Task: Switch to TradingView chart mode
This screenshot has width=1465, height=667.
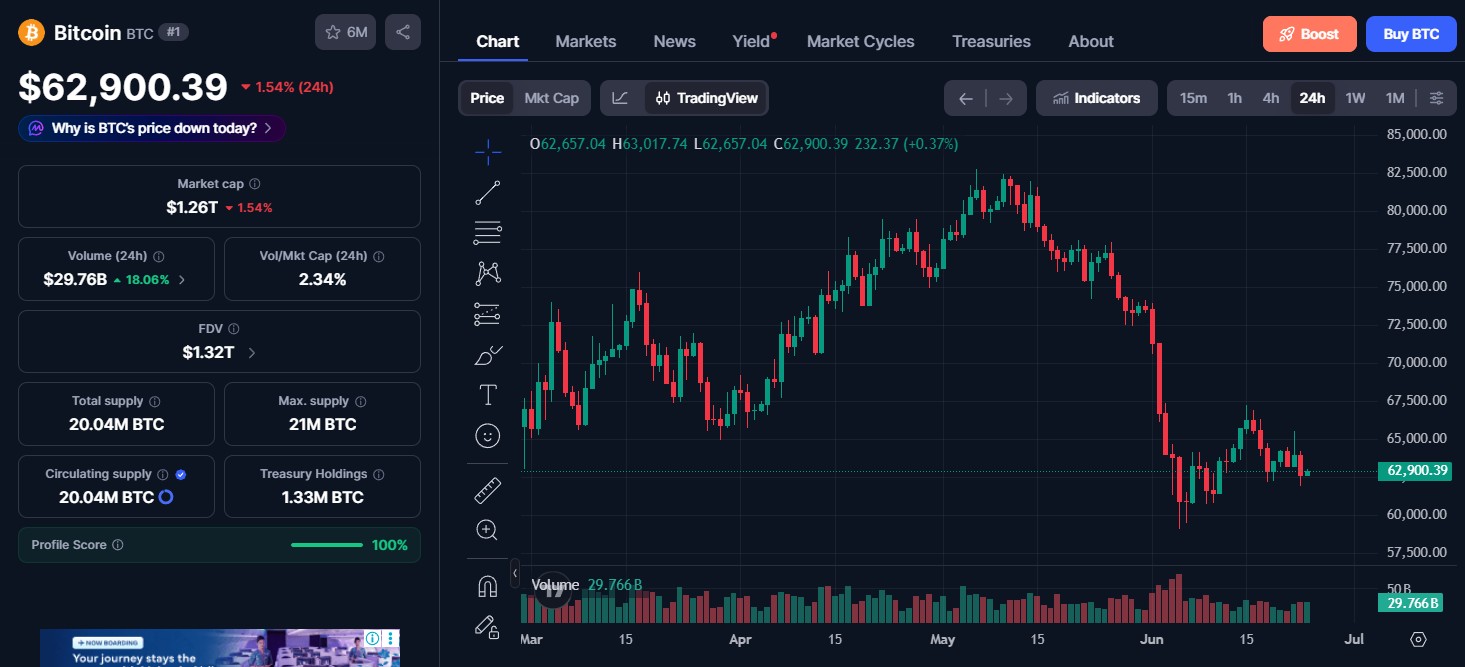Action: tap(707, 98)
